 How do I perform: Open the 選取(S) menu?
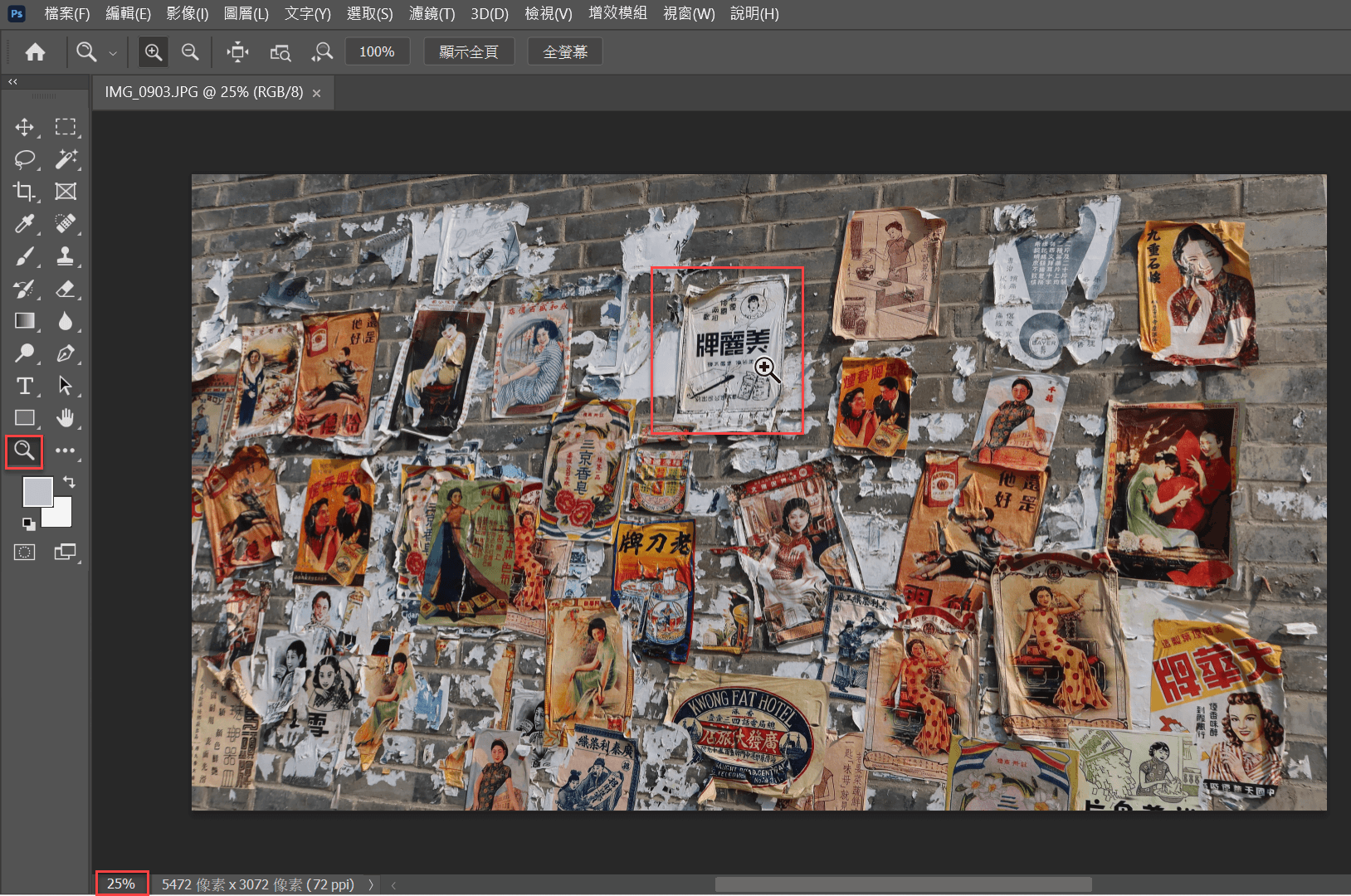[370, 13]
